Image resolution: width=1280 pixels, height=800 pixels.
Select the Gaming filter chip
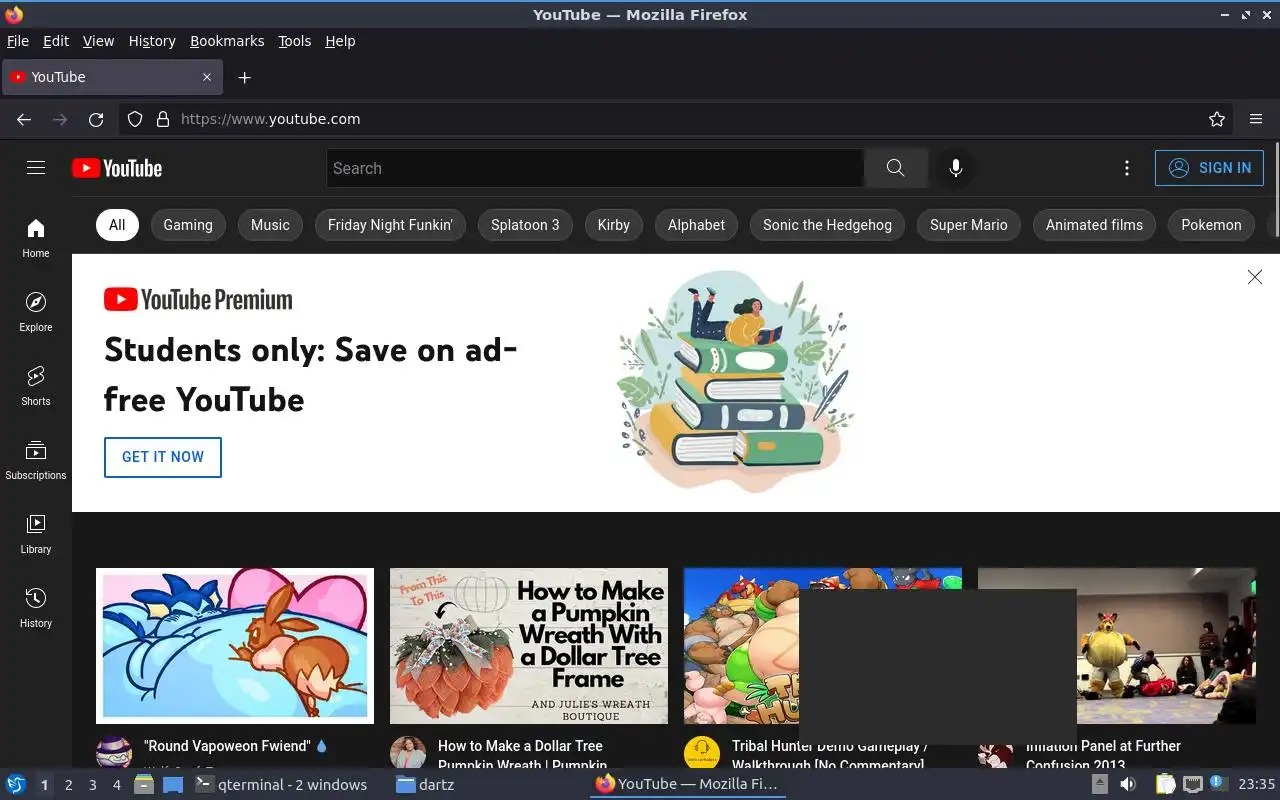(188, 225)
